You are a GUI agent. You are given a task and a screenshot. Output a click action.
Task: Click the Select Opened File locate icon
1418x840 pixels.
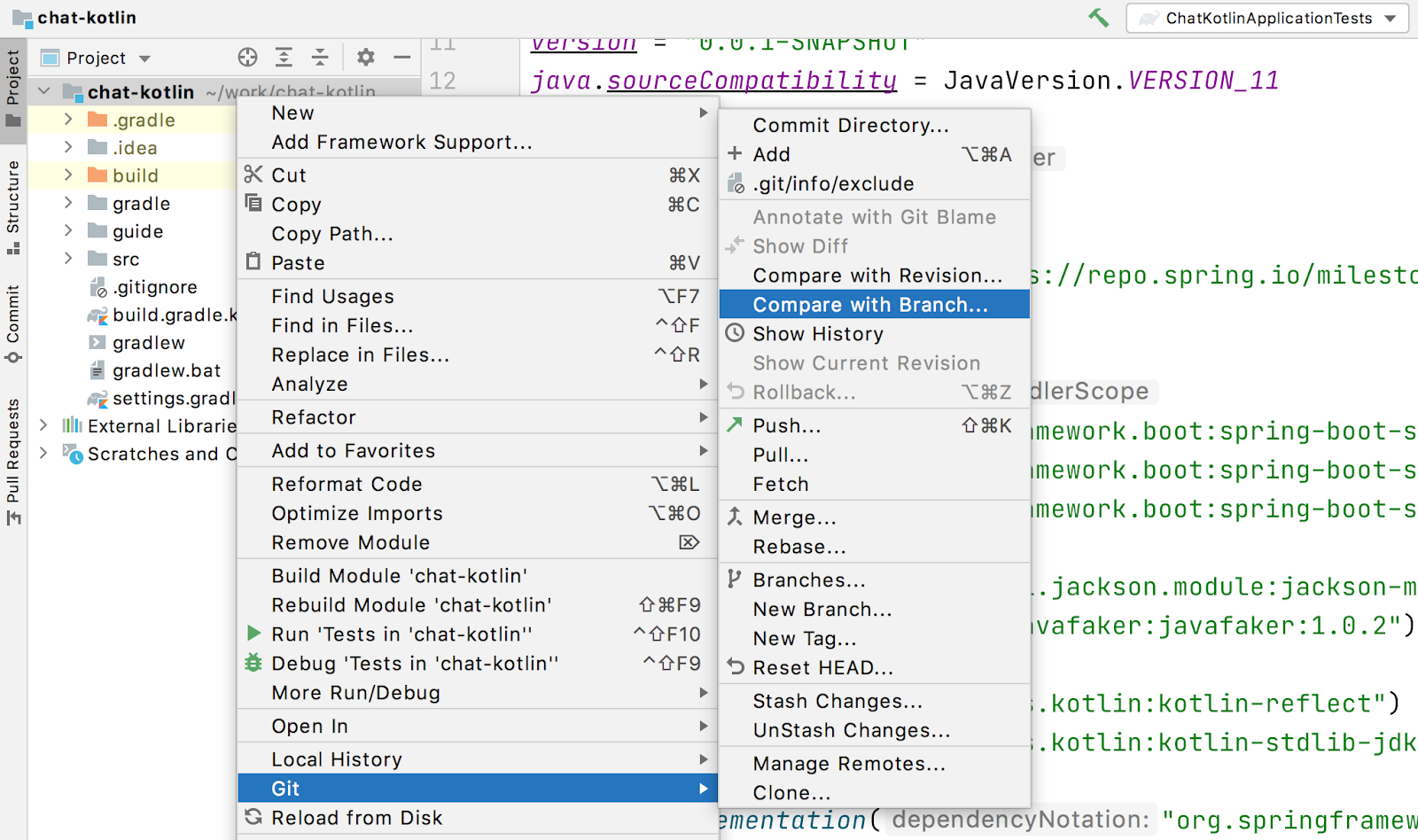click(247, 58)
